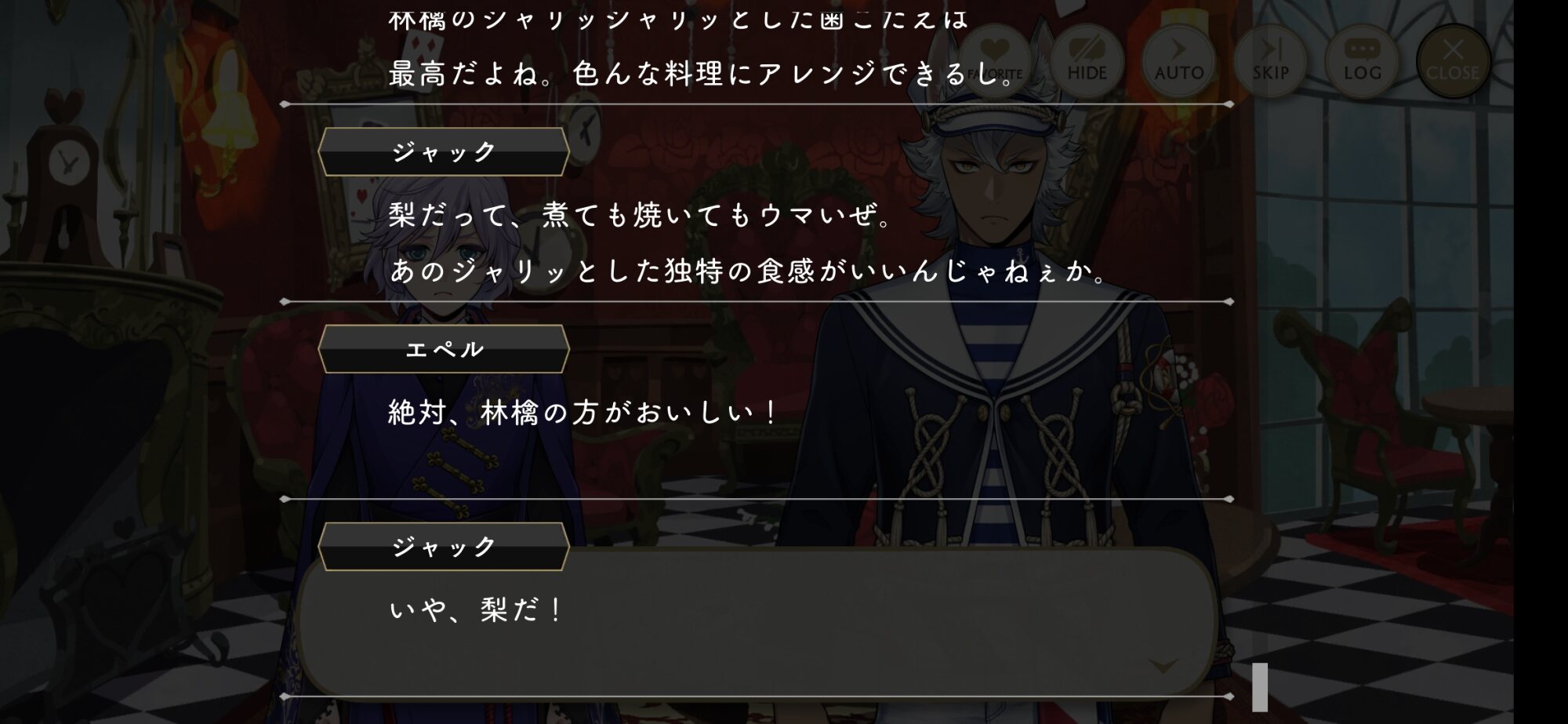Tap the FAVORITE heart icon
1568x724 pixels.
coord(995,60)
